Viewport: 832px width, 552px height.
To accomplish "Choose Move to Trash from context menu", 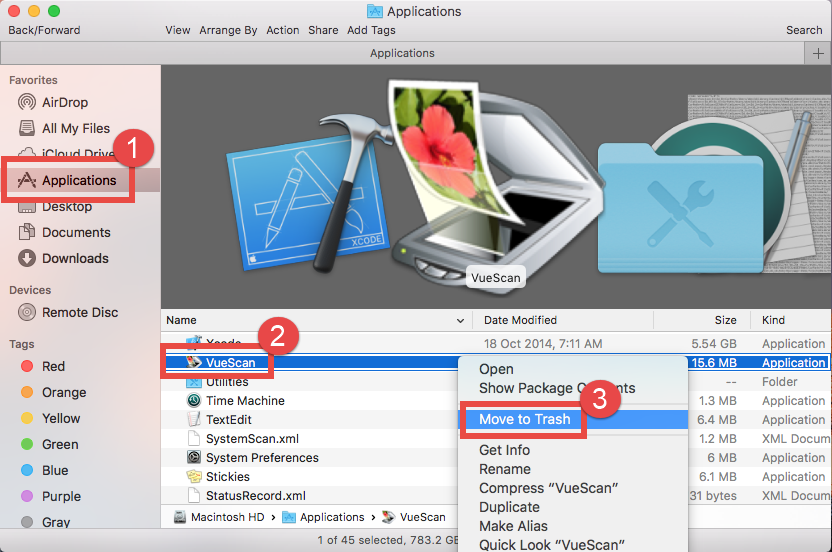I will point(524,419).
